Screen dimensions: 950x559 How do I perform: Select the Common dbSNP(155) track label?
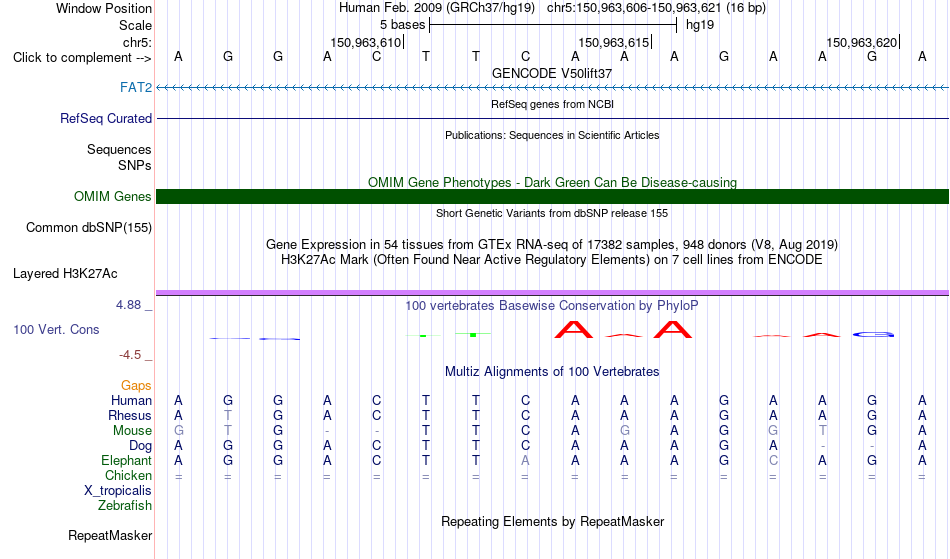pos(89,227)
